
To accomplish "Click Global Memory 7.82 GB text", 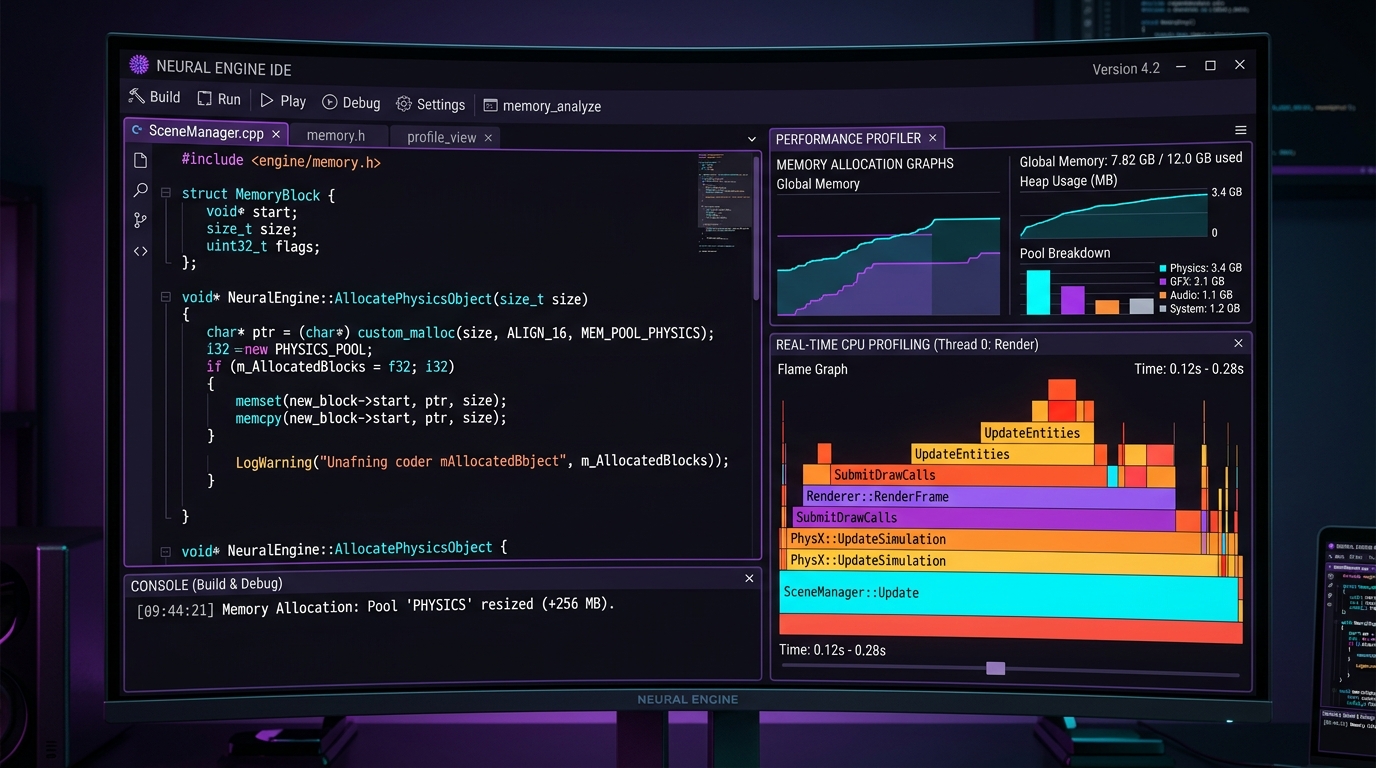I will click(1131, 159).
